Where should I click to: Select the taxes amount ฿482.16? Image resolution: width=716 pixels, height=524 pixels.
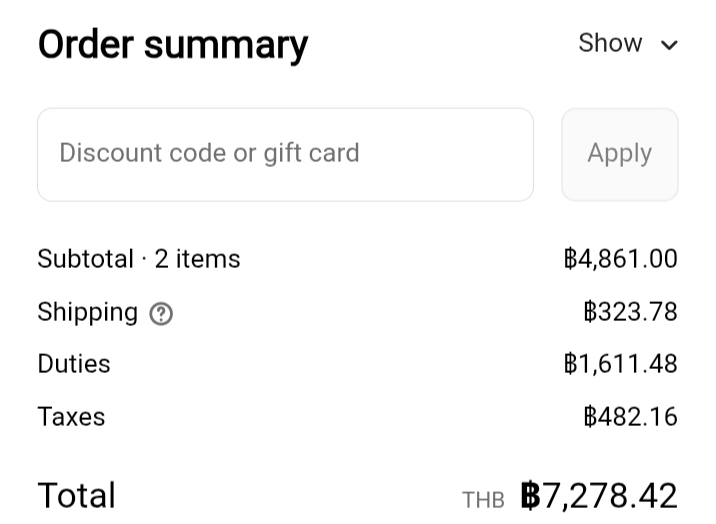click(630, 417)
